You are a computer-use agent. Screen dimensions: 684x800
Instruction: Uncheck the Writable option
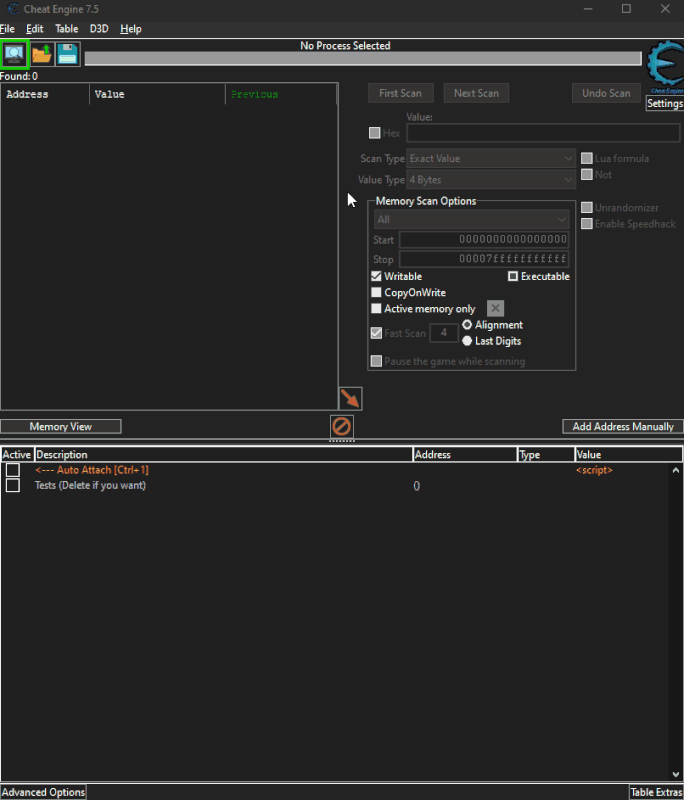[376, 276]
